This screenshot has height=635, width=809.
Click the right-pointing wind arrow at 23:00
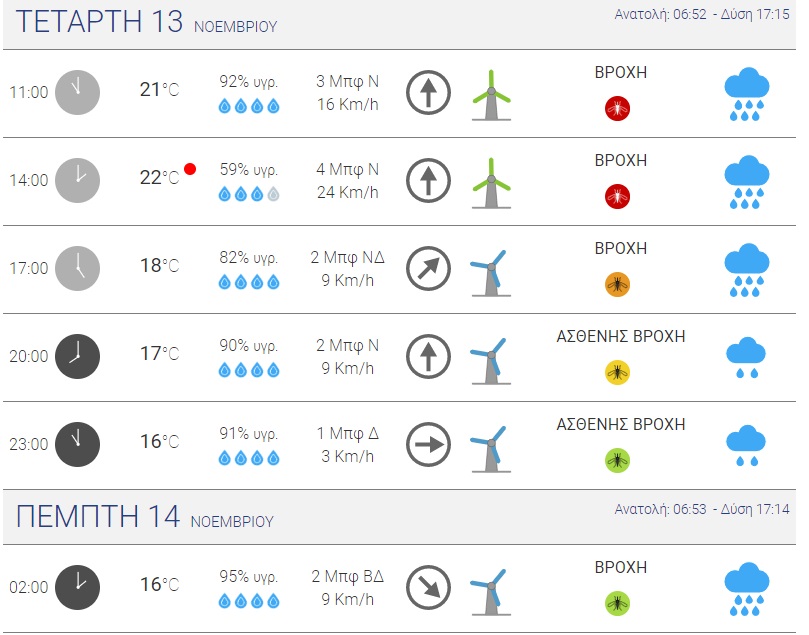tap(428, 445)
